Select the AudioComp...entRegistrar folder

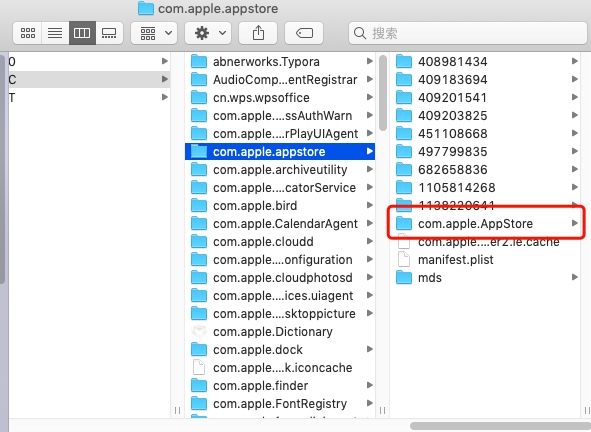pyautogui.click(x=280, y=80)
